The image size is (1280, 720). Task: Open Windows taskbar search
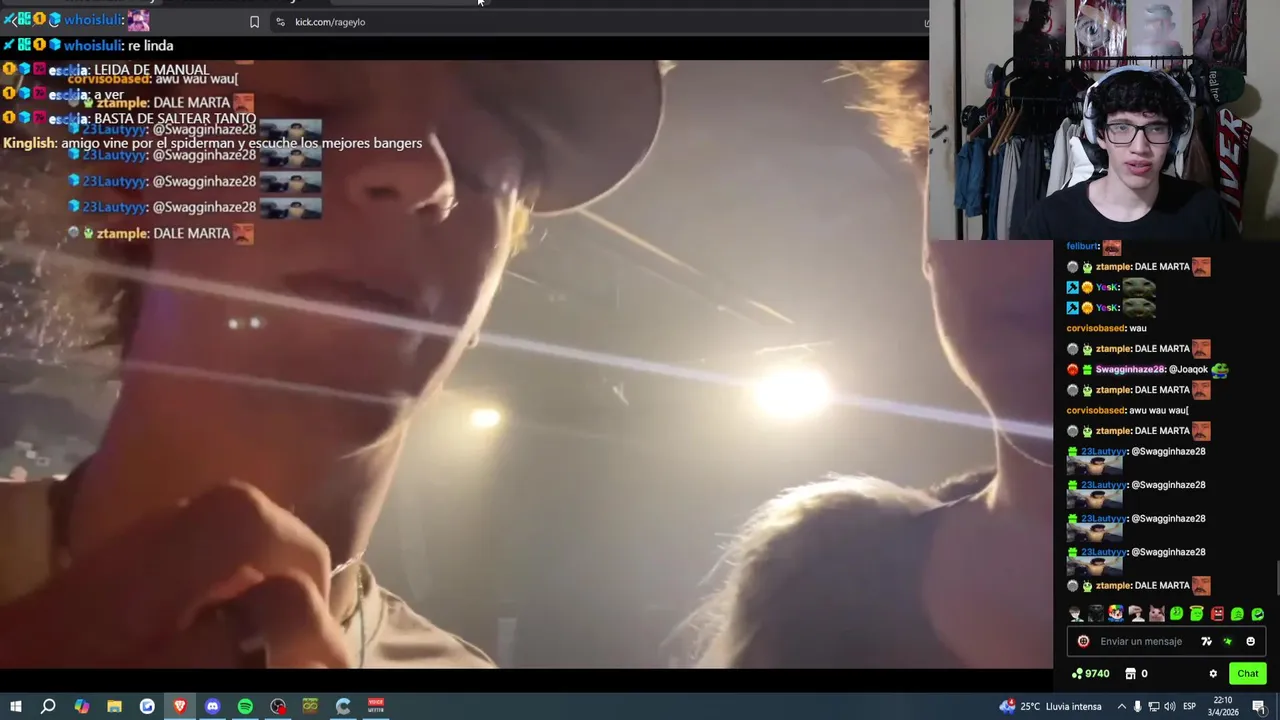pyautogui.click(x=48, y=706)
